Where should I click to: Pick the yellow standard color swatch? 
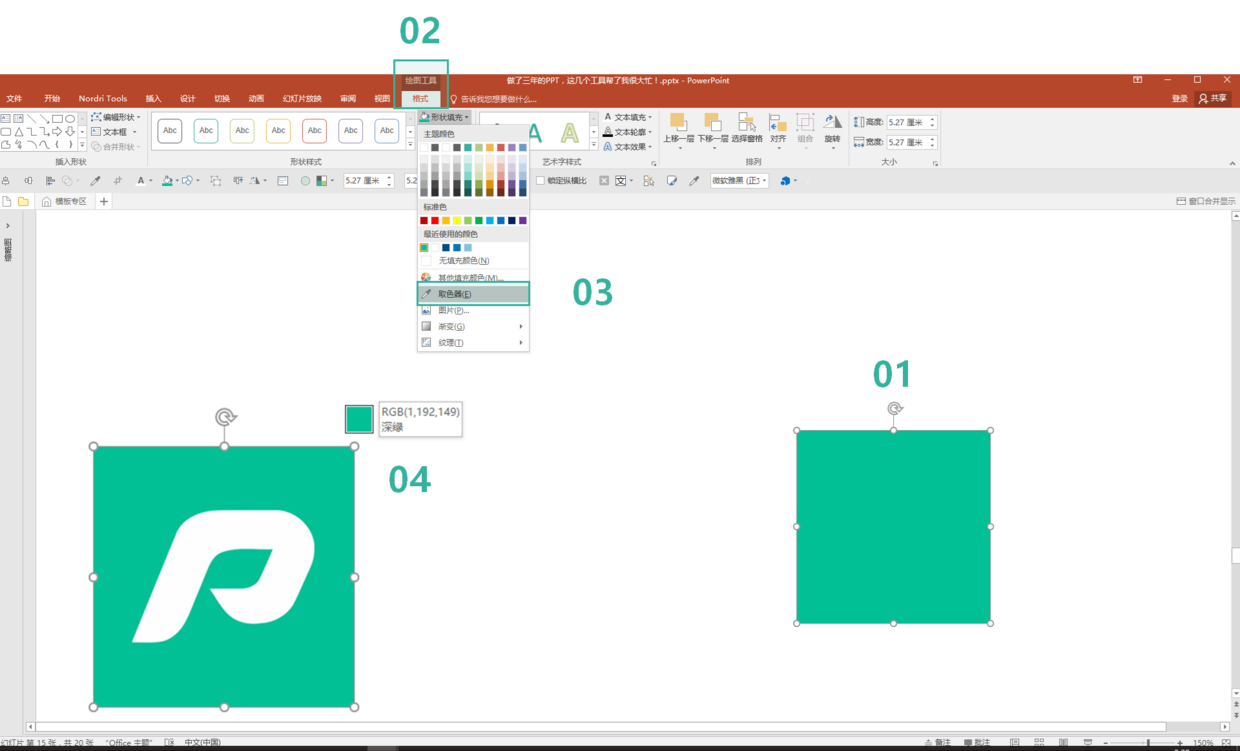[x=457, y=220]
